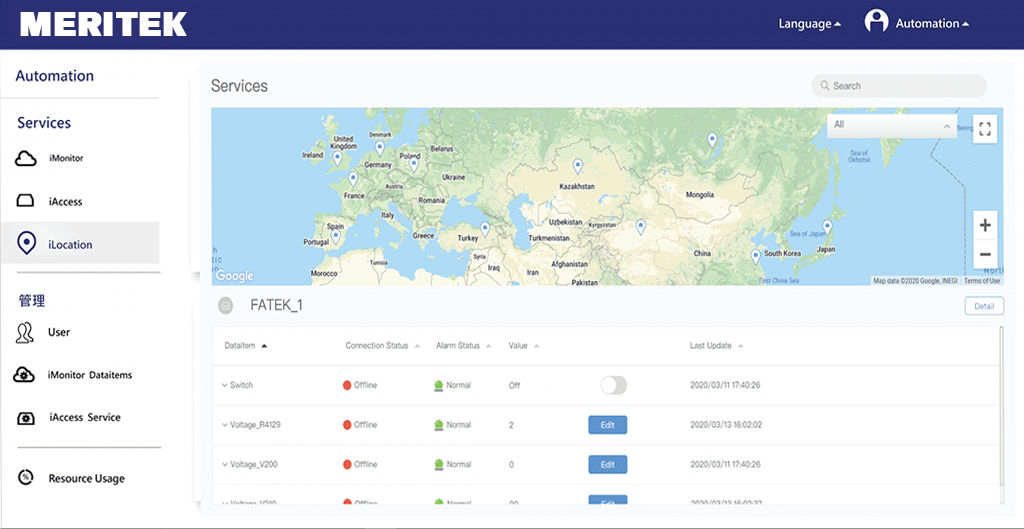1024x529 pixels.
Task: Click the iAccess icon in sidebar
Action: (x=26, y=201)
